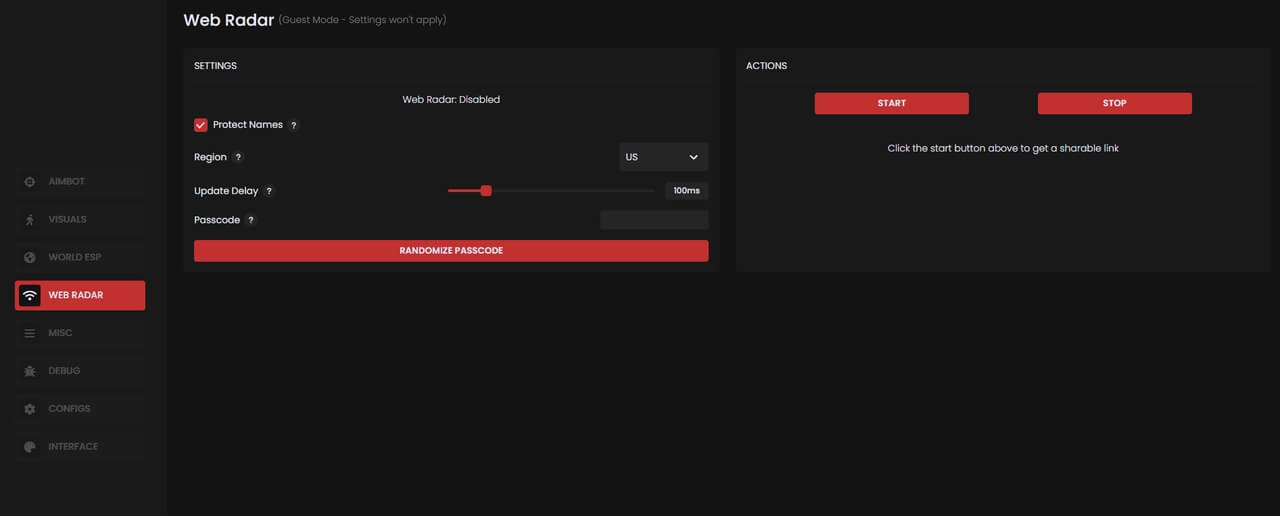Viewport: 1280px width, 516px height.
Task: Click the help icon beside Protect Names
Action: [x=293, y=125]
